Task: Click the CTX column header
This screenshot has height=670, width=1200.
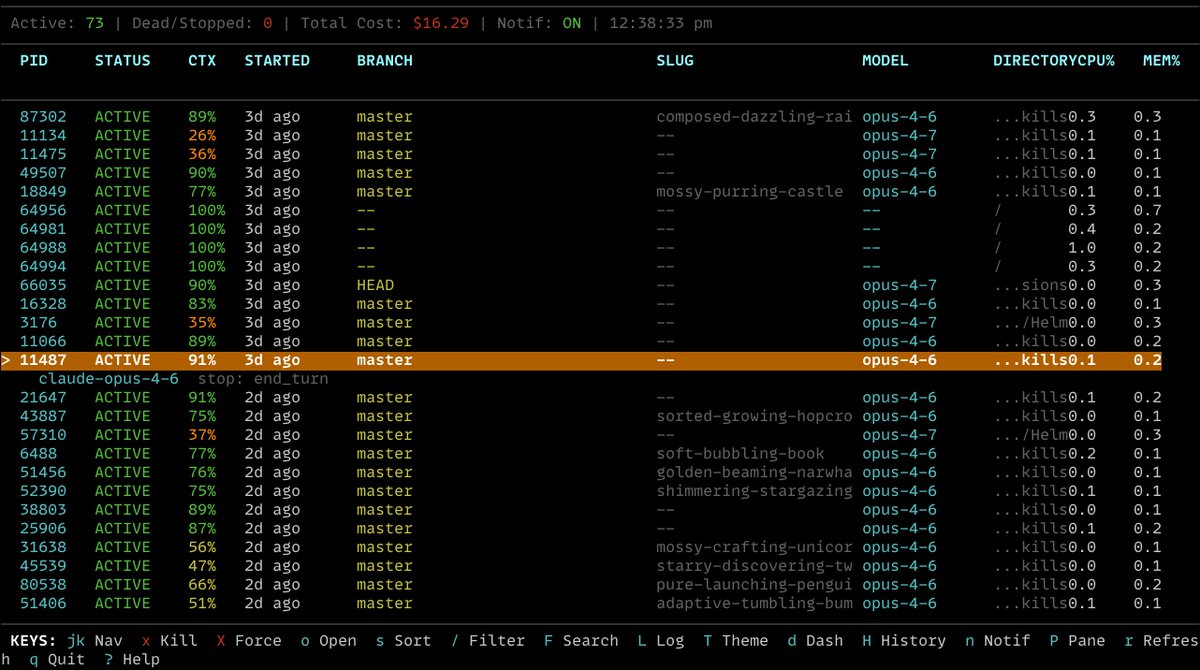Action: coord(202,60)
